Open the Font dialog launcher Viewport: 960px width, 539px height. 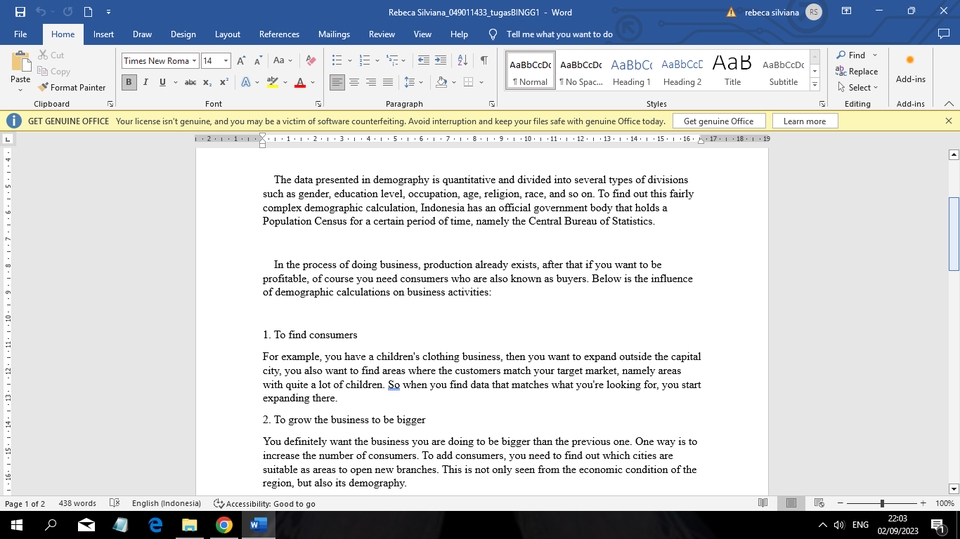click(x=318, y=104)
